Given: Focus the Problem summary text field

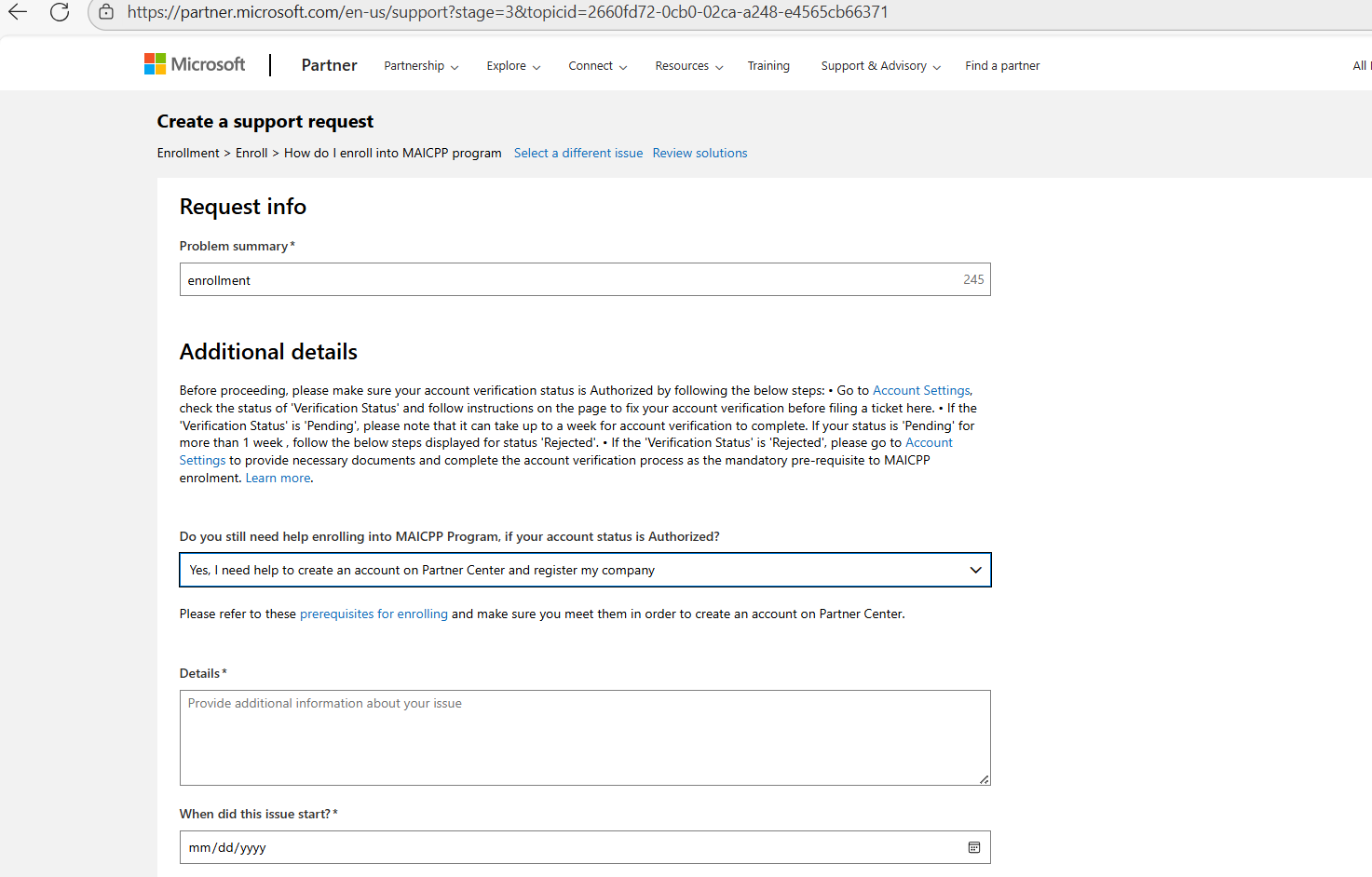Looking at the screenshot, I should point(585,279).
